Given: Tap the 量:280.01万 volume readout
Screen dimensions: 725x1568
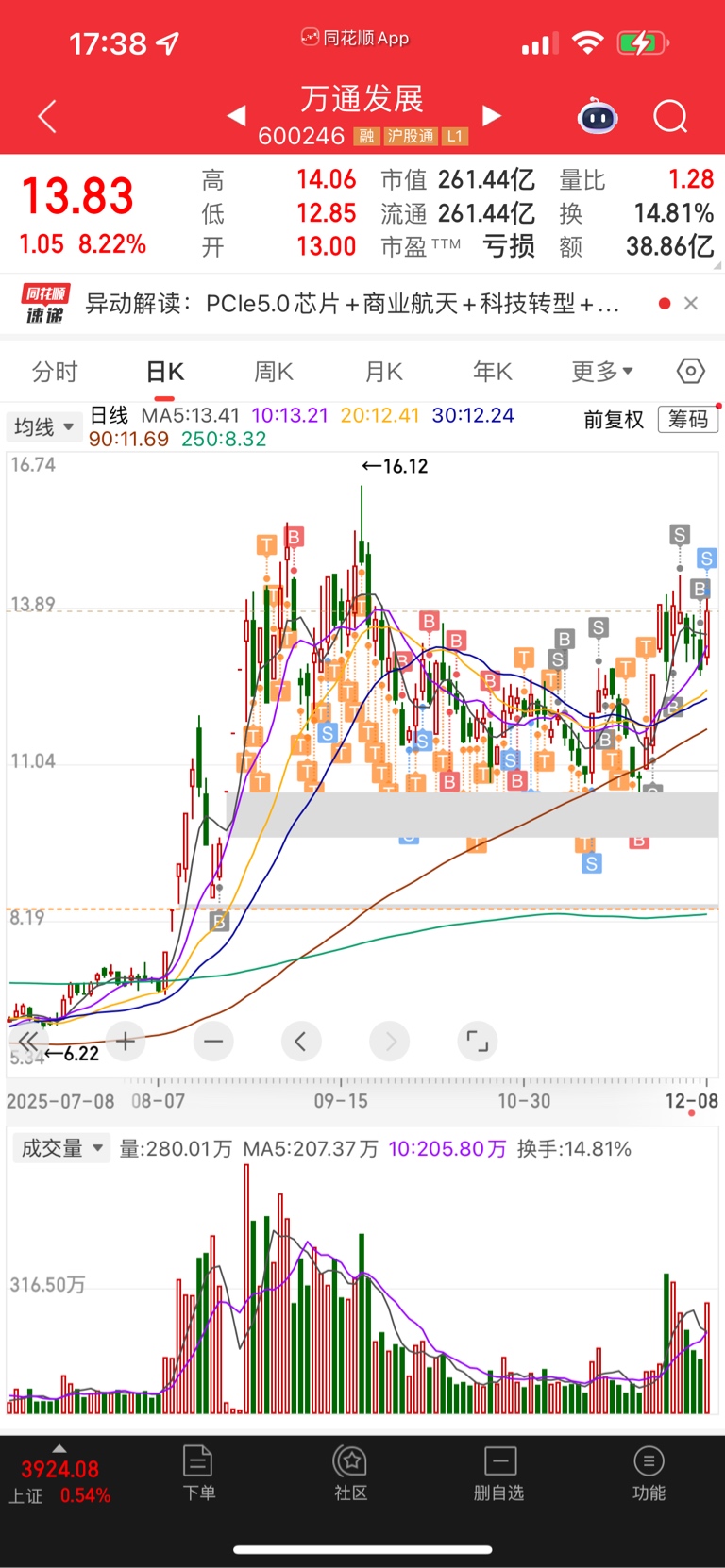Looking at the screenshot, I should 176,1149.
